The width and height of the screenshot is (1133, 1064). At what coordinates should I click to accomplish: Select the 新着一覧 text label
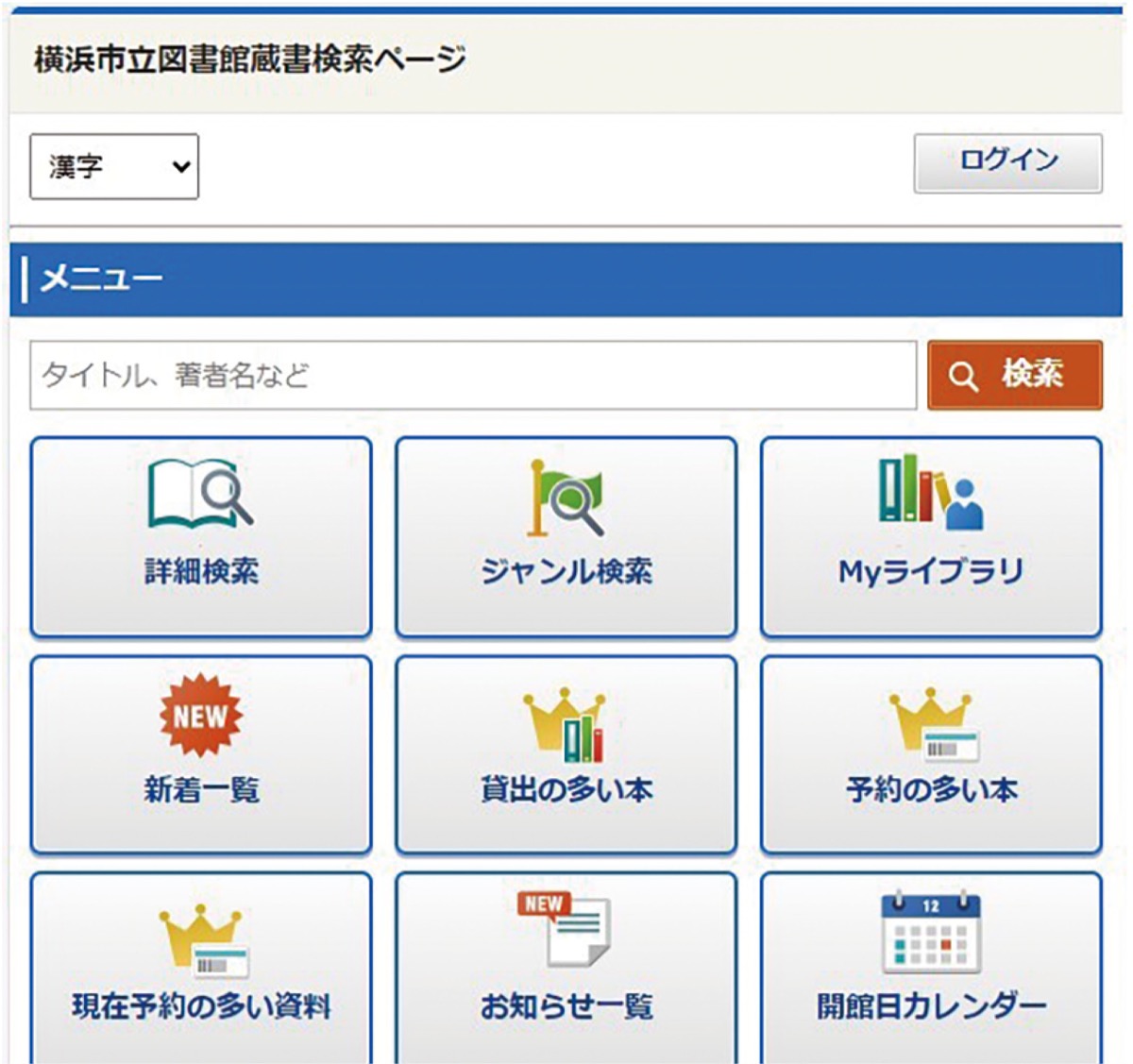(201, 789)
